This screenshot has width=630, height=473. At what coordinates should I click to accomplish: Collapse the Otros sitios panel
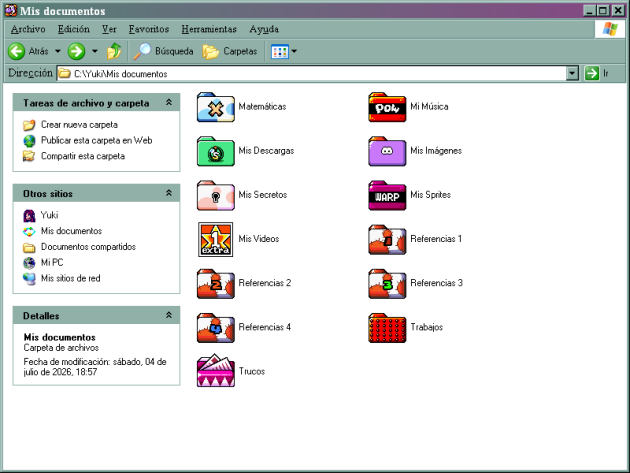pos(169,193)
